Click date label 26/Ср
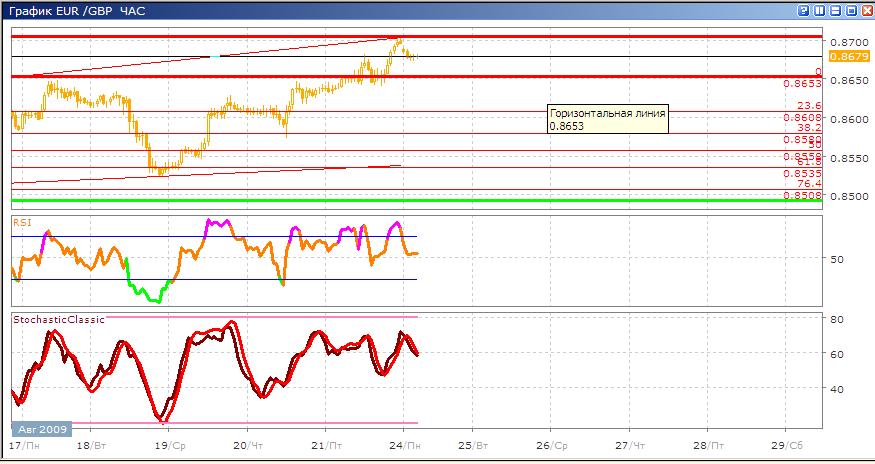 (x=552, y=446)
